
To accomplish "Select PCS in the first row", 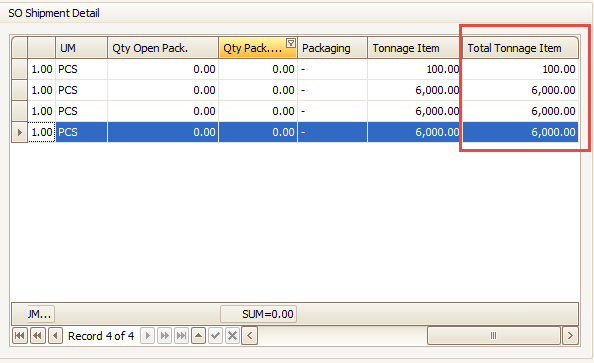I will 81,69.
